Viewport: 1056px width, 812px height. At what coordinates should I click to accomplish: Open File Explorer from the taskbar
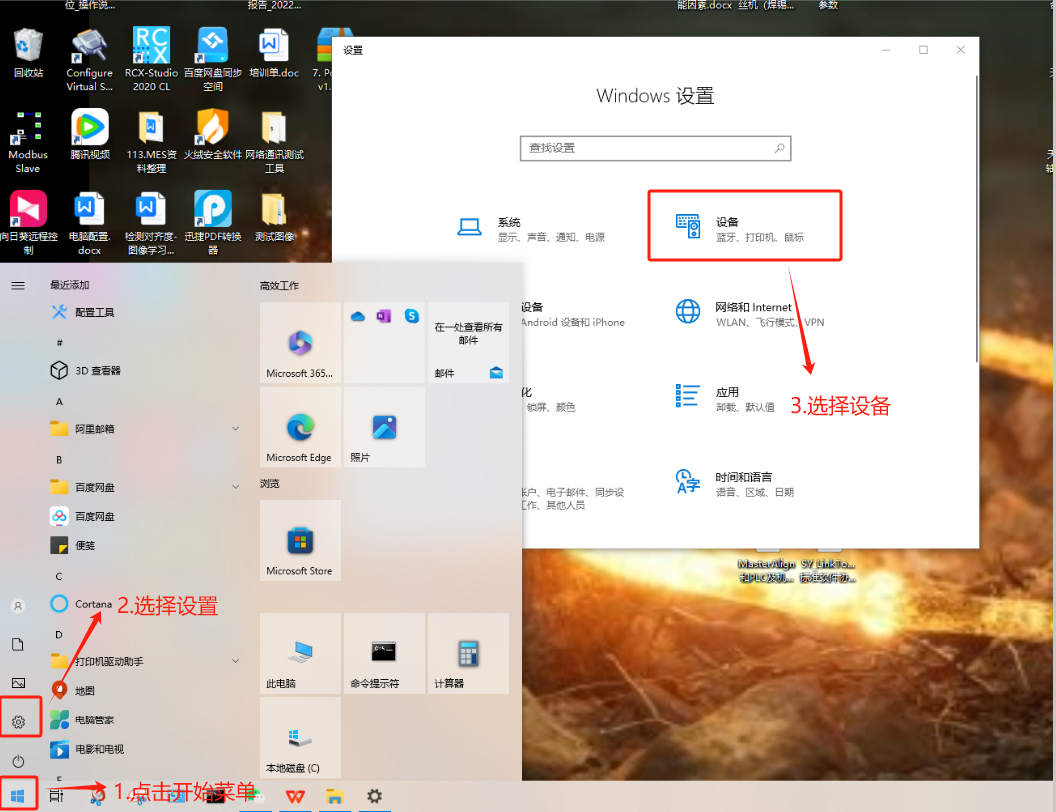(334, 796)
